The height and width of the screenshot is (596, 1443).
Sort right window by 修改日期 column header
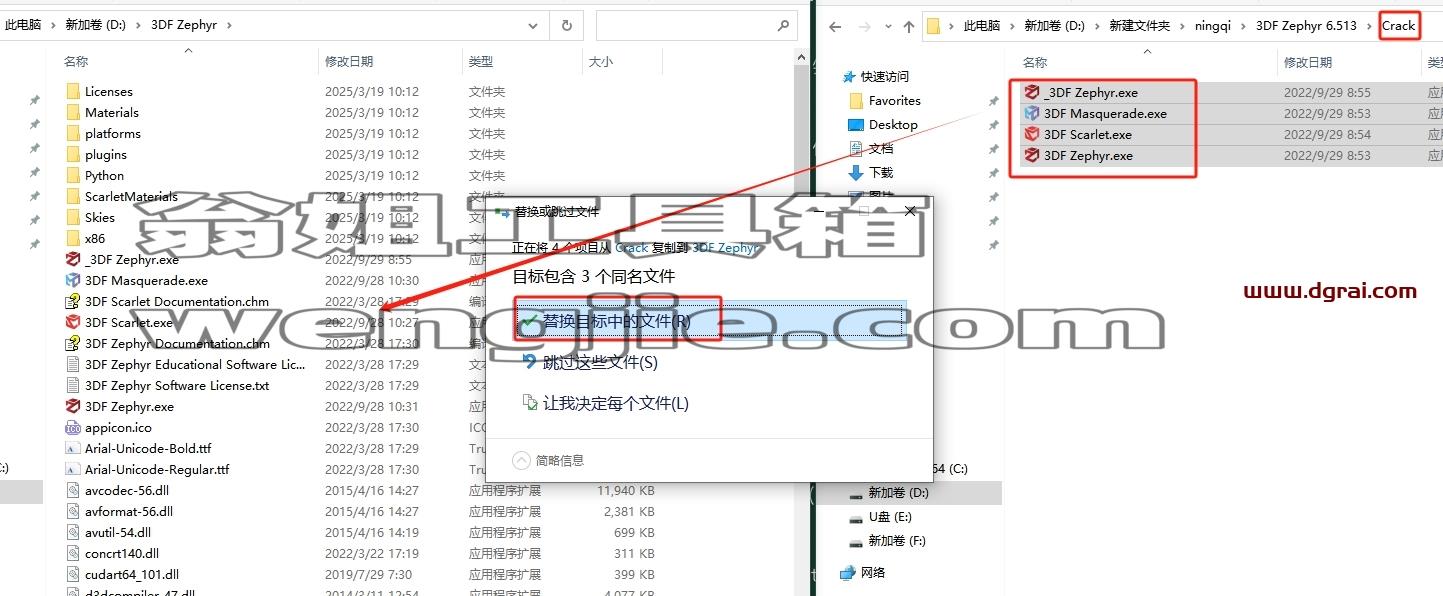(x=1309, y=62)
